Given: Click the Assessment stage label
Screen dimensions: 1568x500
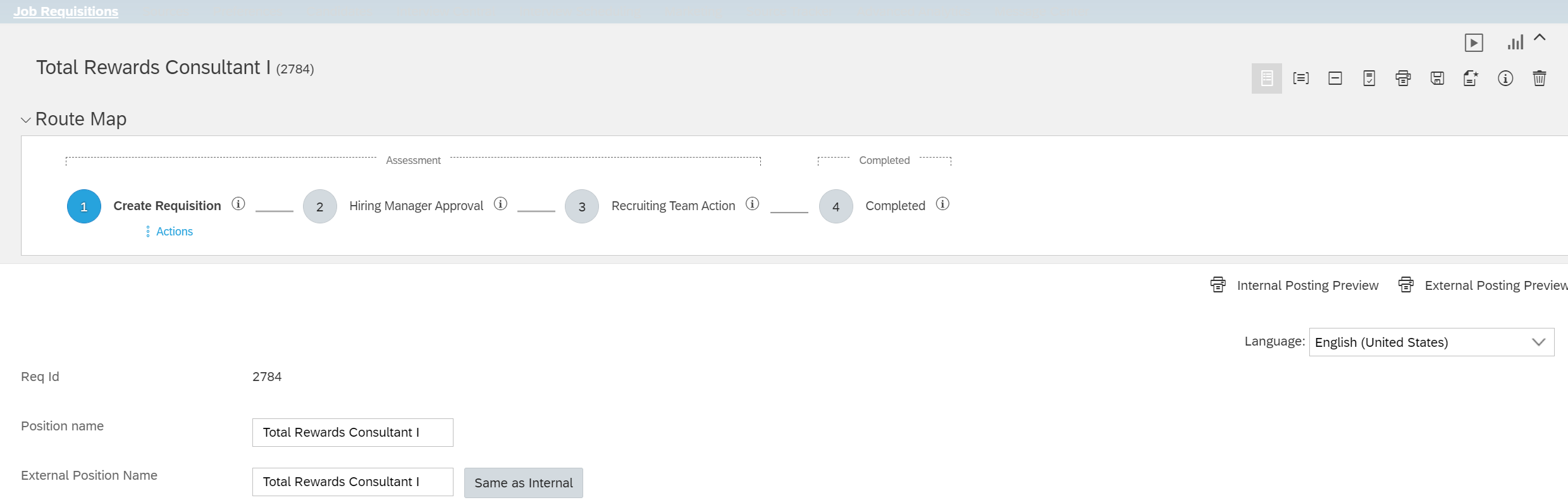Looking at the screenshot, I should pyautogui.click(x=413, y=161).
